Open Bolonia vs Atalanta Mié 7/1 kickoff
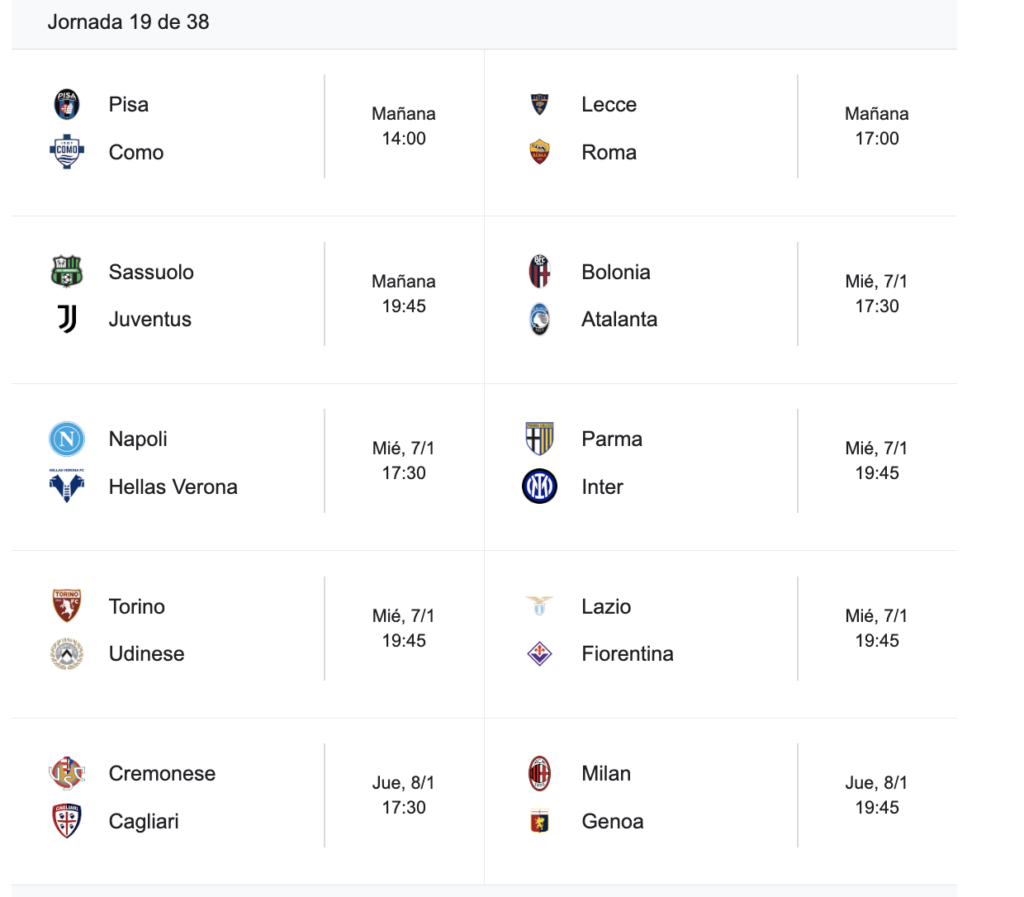This screenshot has height=897, width=1024. (877, 294)
